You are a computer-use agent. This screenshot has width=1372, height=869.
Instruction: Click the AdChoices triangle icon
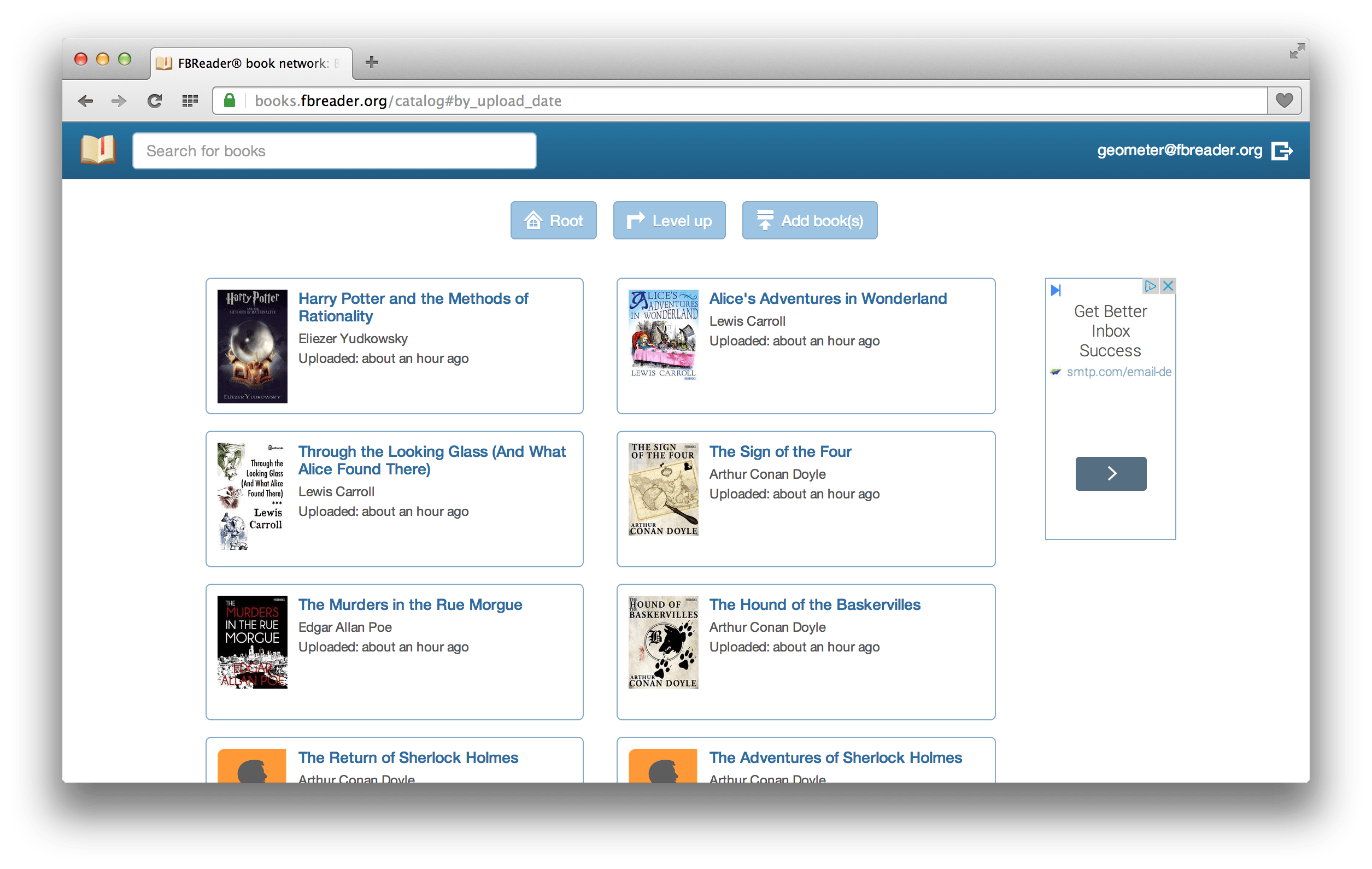click(1151, 286)
